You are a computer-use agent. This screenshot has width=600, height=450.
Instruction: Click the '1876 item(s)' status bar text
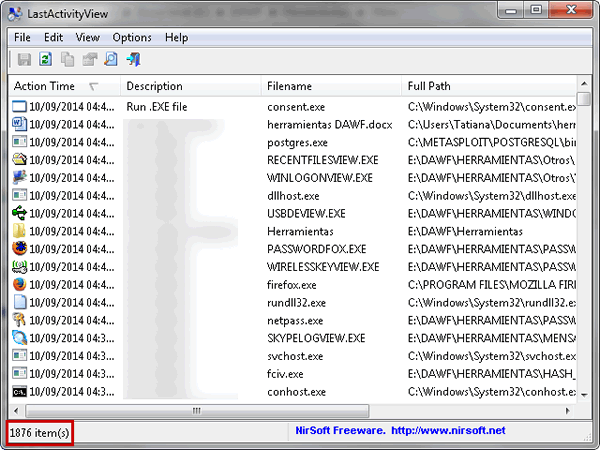[39, 433]
